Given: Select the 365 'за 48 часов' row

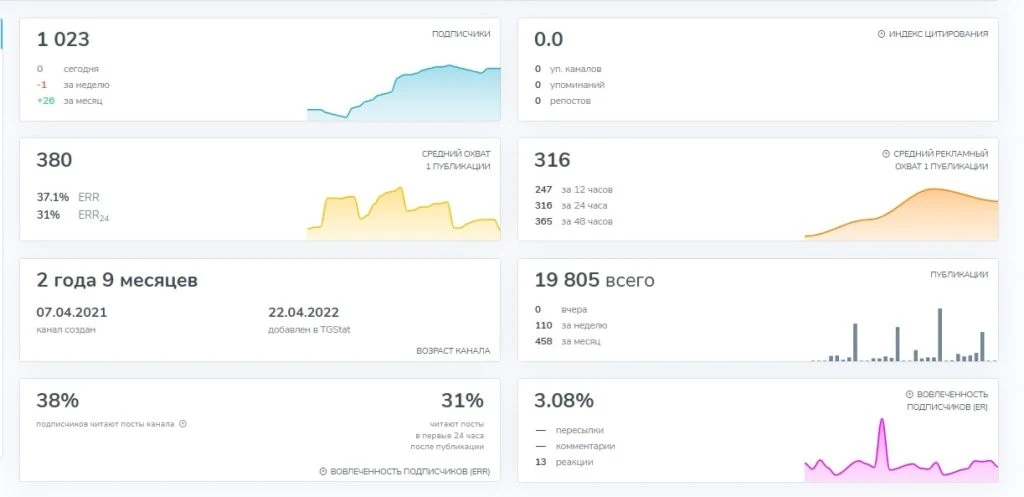Looking at the screenshot, I should pyautogui.click(x=574, y=222).
